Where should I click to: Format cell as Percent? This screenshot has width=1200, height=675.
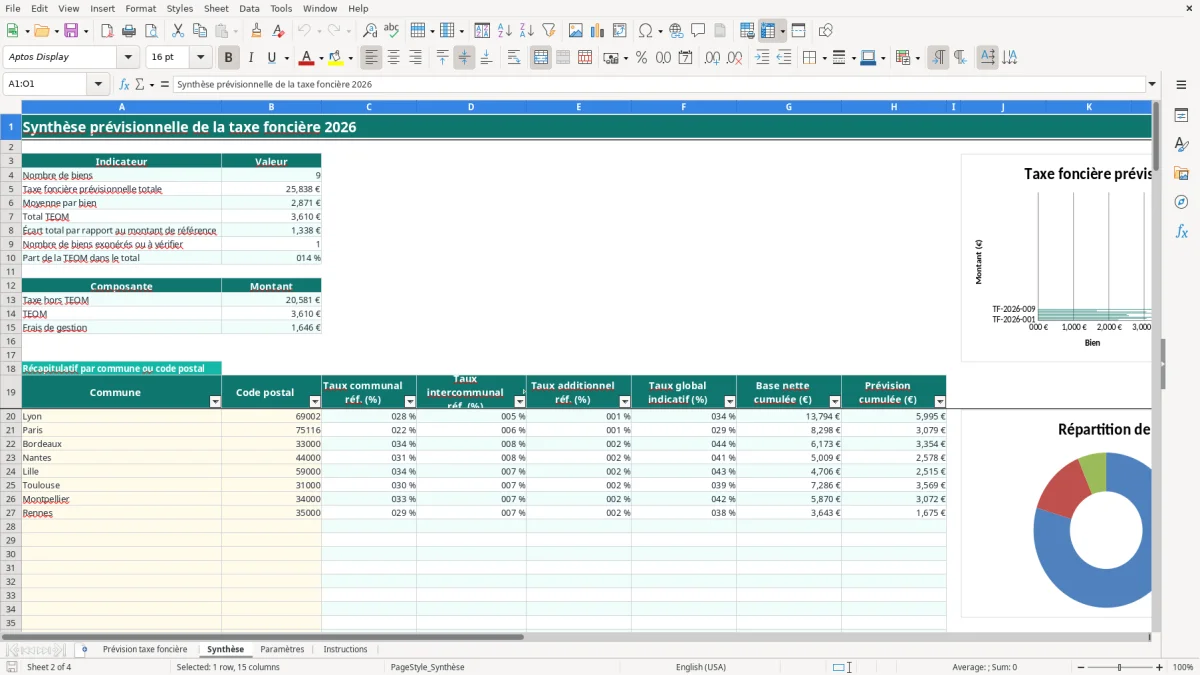click(641, 58)
